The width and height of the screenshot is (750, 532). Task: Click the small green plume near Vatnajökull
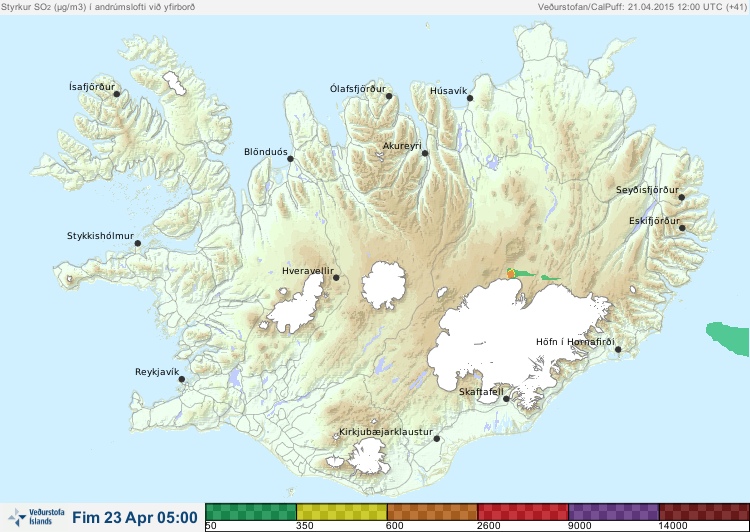coord(550,277)
